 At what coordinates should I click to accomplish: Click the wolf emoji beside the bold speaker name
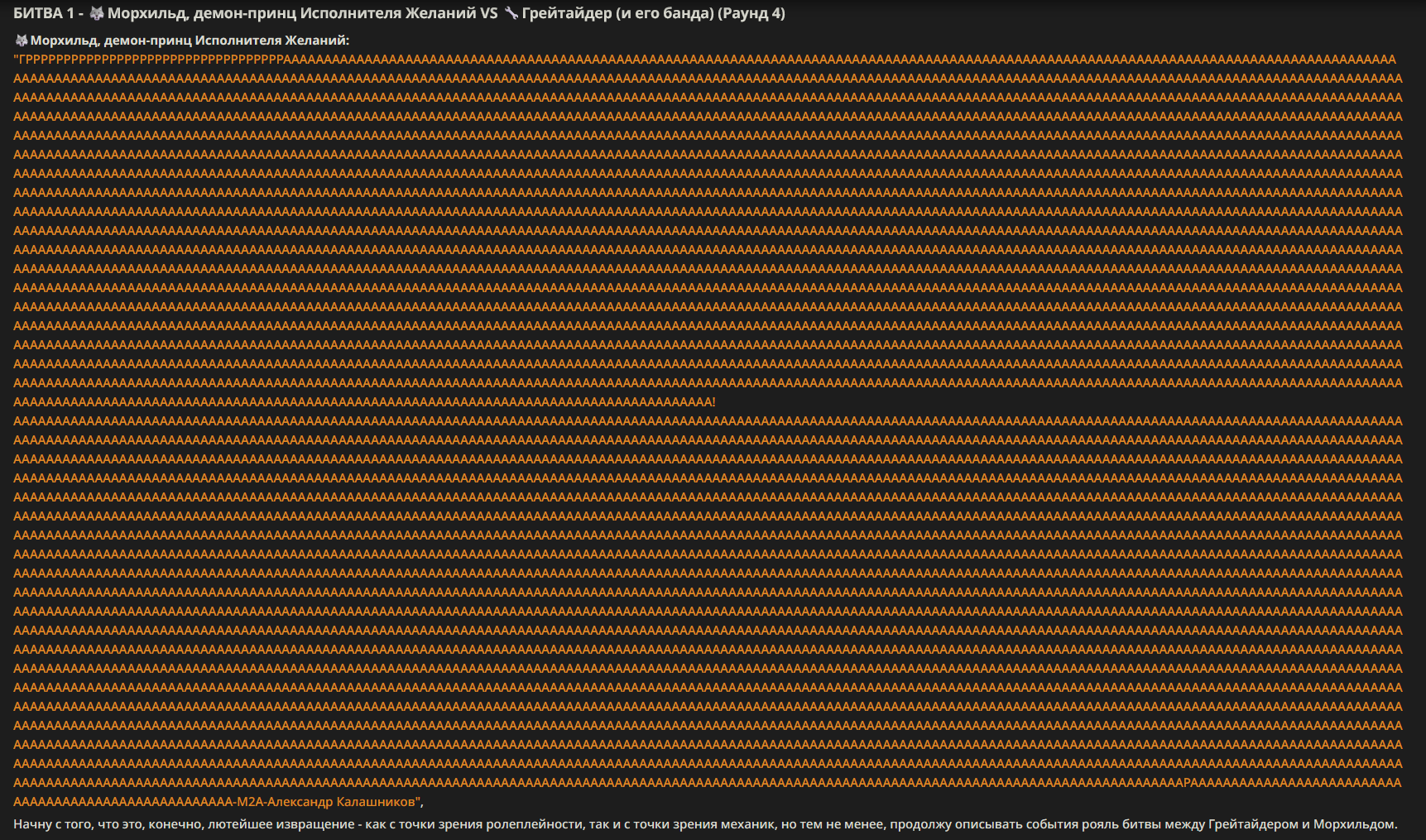[x=22, y=40]
